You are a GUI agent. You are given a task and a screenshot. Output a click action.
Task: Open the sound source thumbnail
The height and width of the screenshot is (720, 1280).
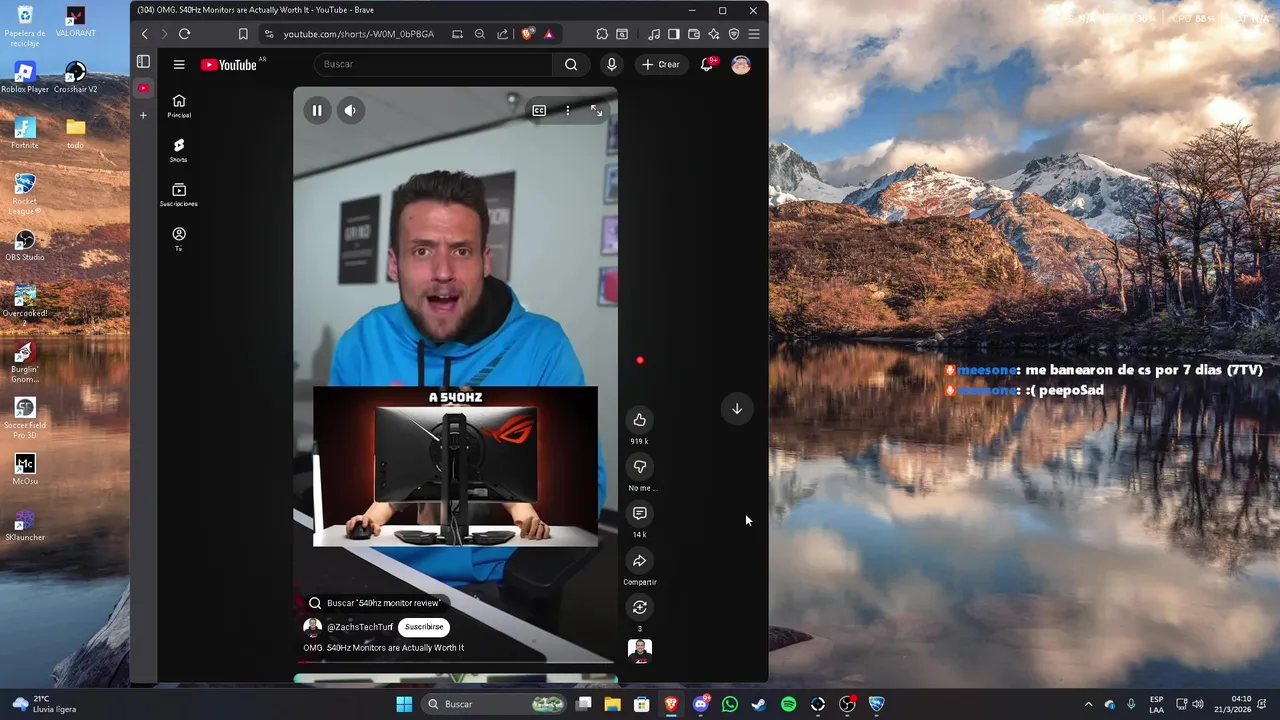[x=640, y=651]
